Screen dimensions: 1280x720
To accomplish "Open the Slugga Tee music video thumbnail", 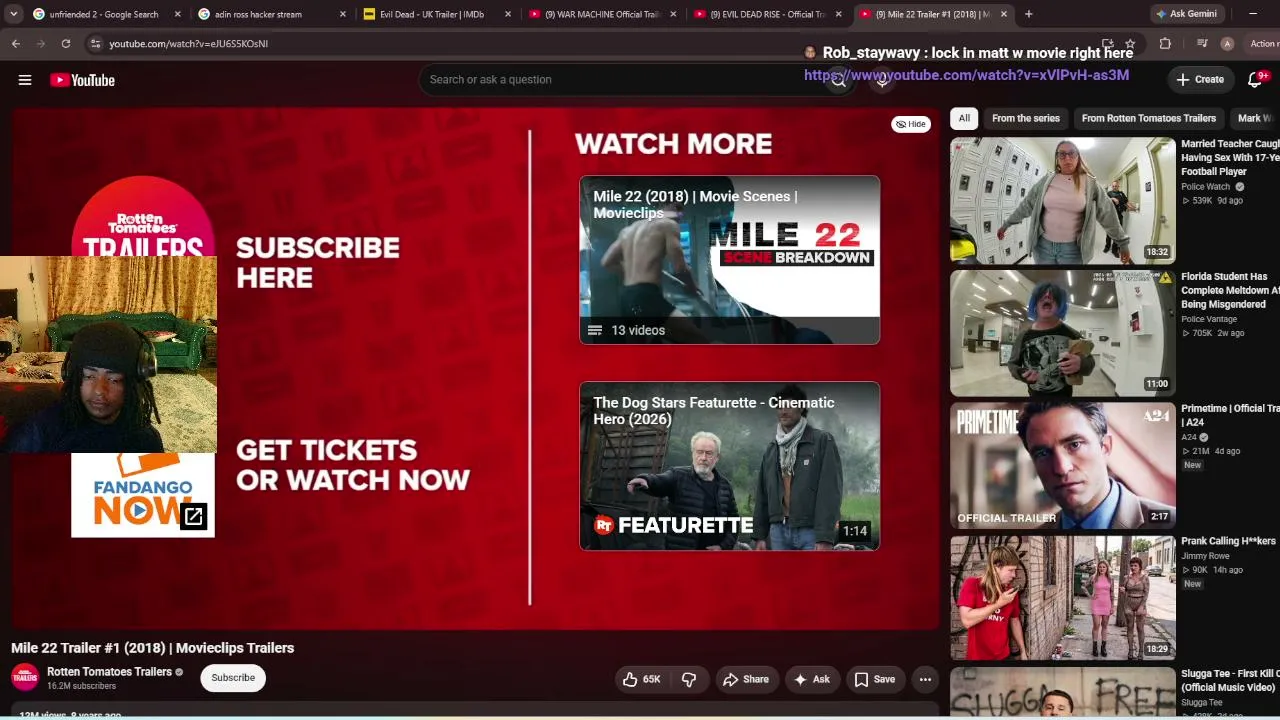I will click(1063, 693).
